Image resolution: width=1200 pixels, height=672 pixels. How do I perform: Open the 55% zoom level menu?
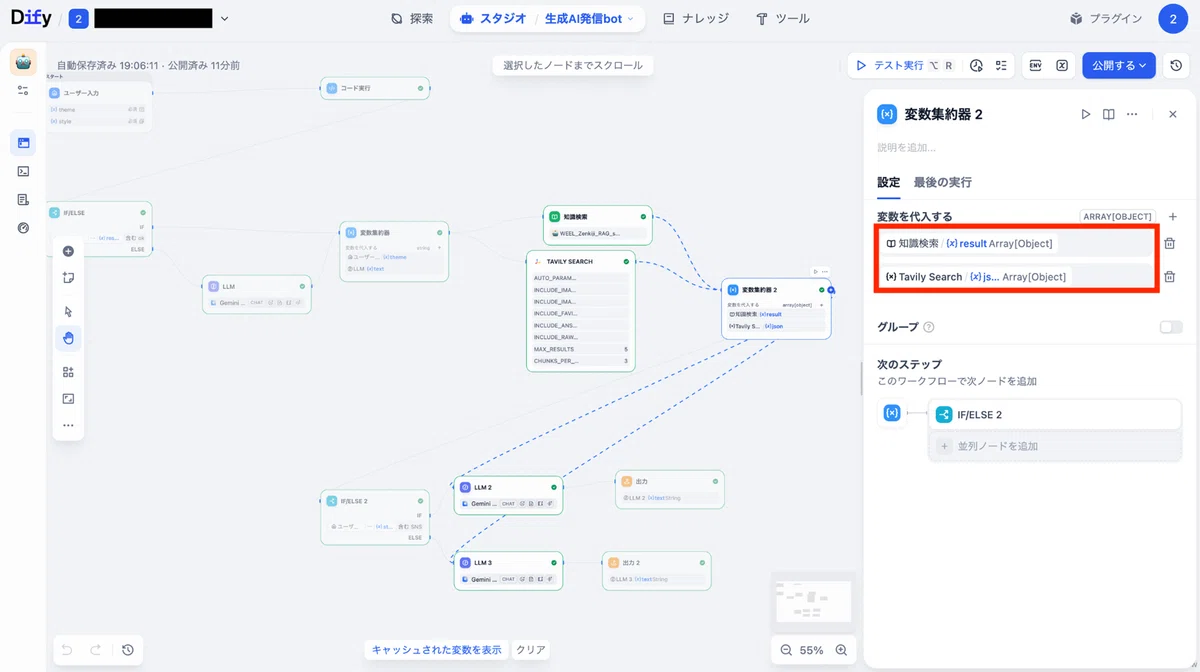(x=812, y=650)
